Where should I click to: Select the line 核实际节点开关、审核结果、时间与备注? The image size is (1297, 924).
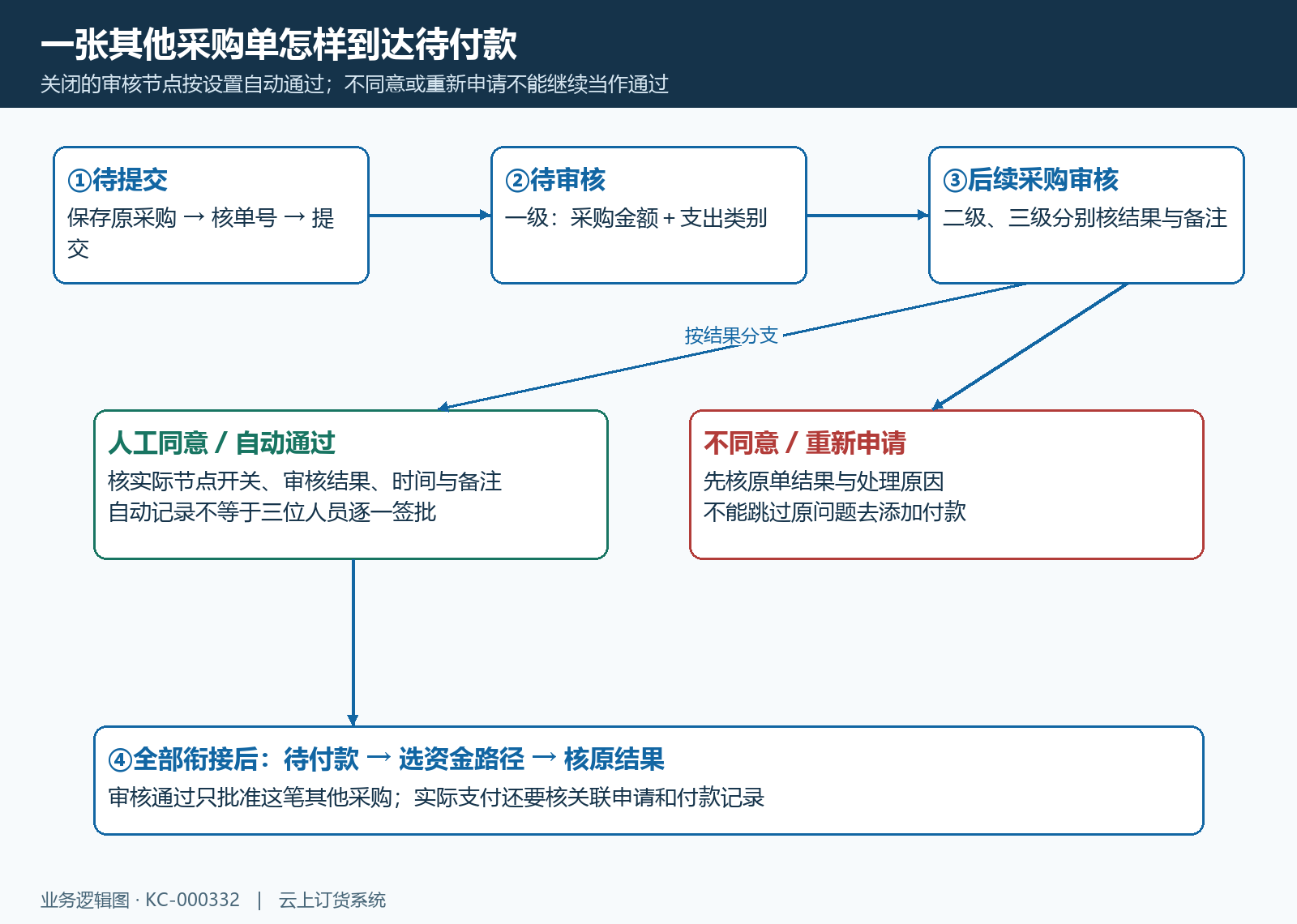tap(305, 481)
